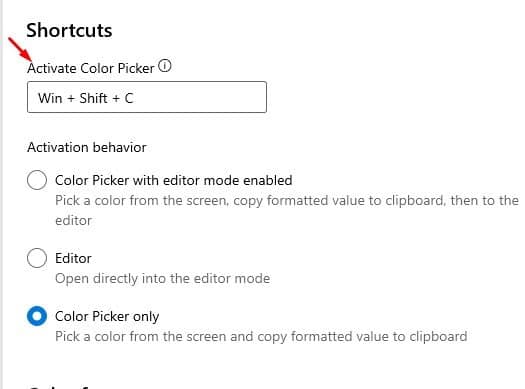
Task: Click the 'Activate Color Picker' field label
Action: coord(91,68)
